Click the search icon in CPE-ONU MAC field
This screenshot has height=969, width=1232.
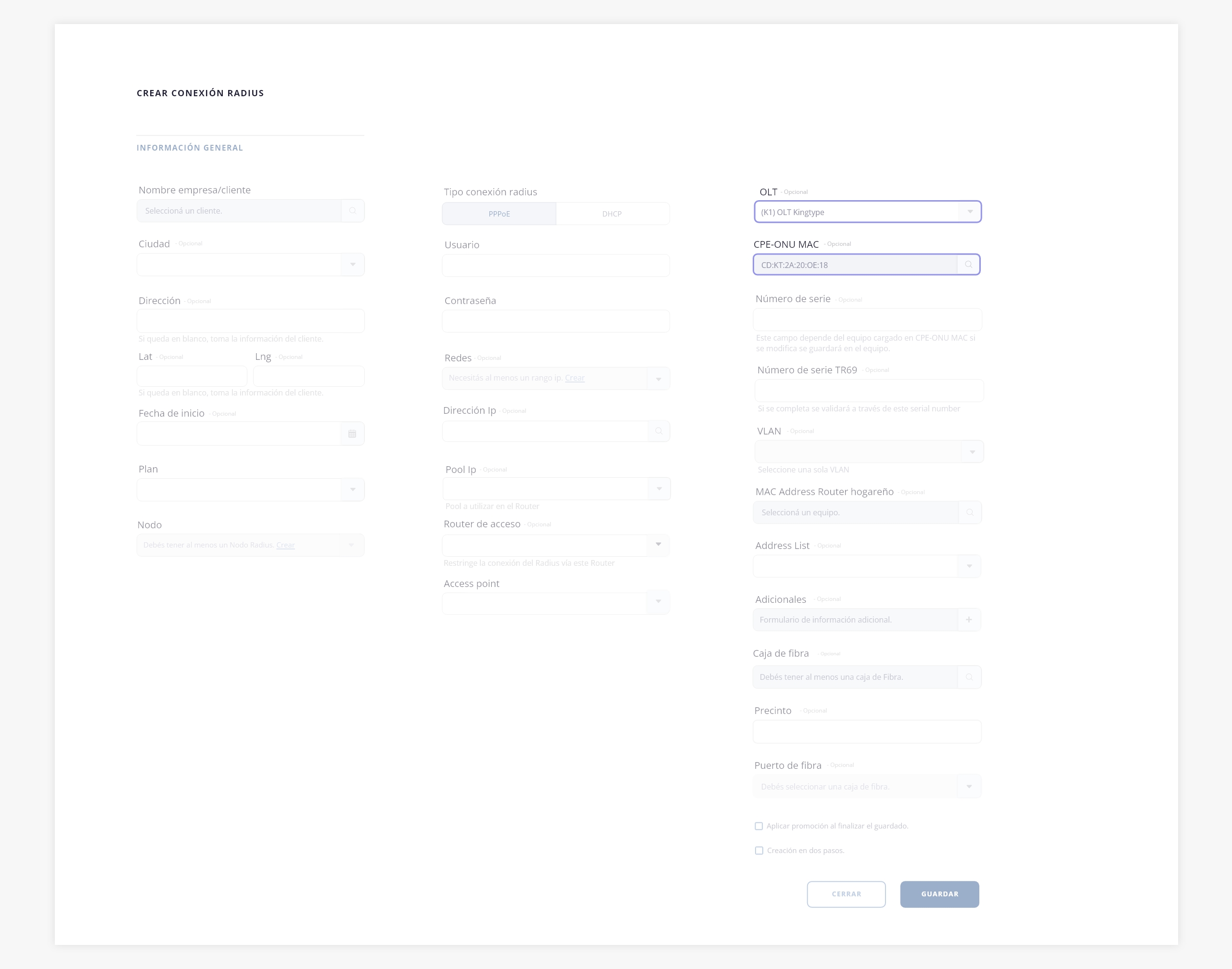969,264
